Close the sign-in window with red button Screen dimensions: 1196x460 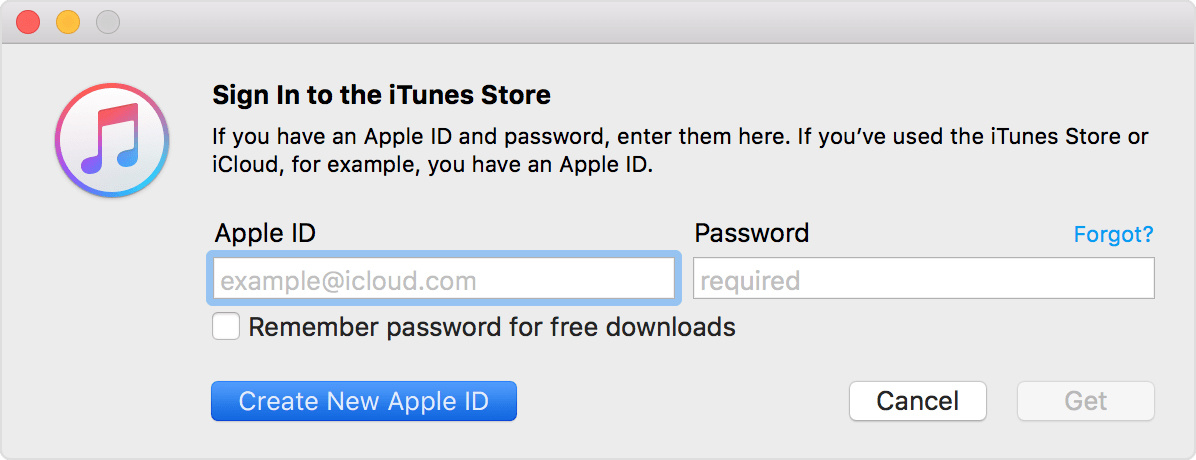click(28, 22)
